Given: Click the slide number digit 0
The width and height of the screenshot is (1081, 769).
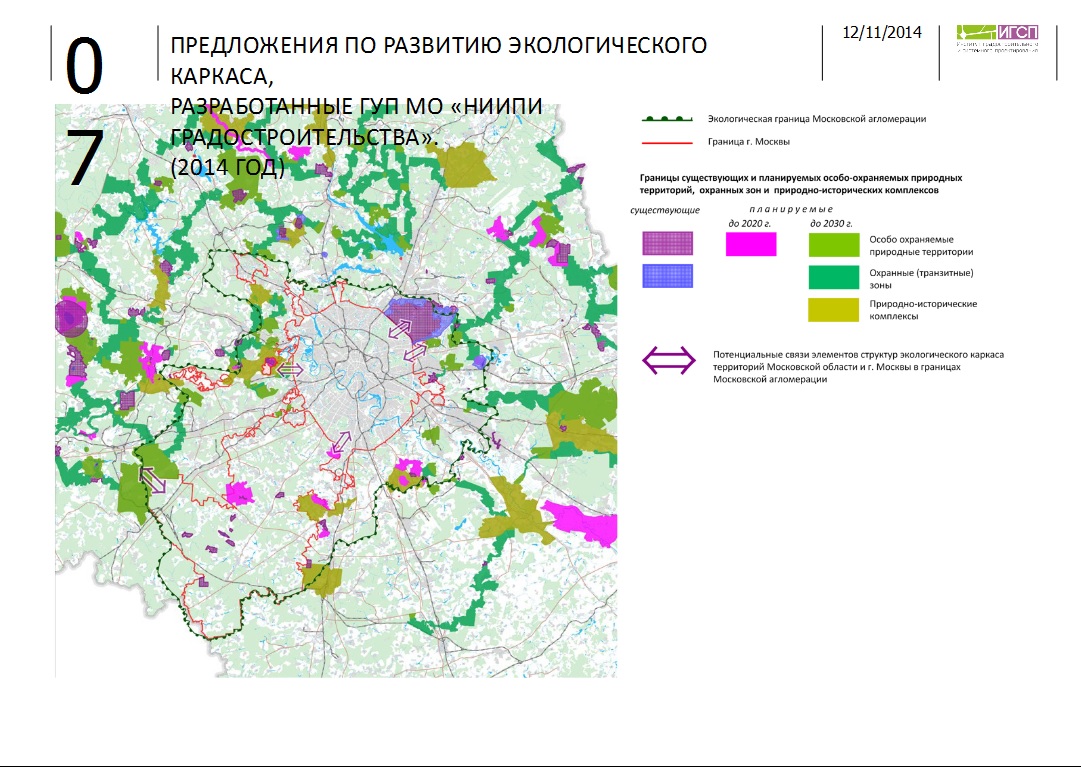Looking at the screenshot, I should pyautogui.click(x=84, y=66).
